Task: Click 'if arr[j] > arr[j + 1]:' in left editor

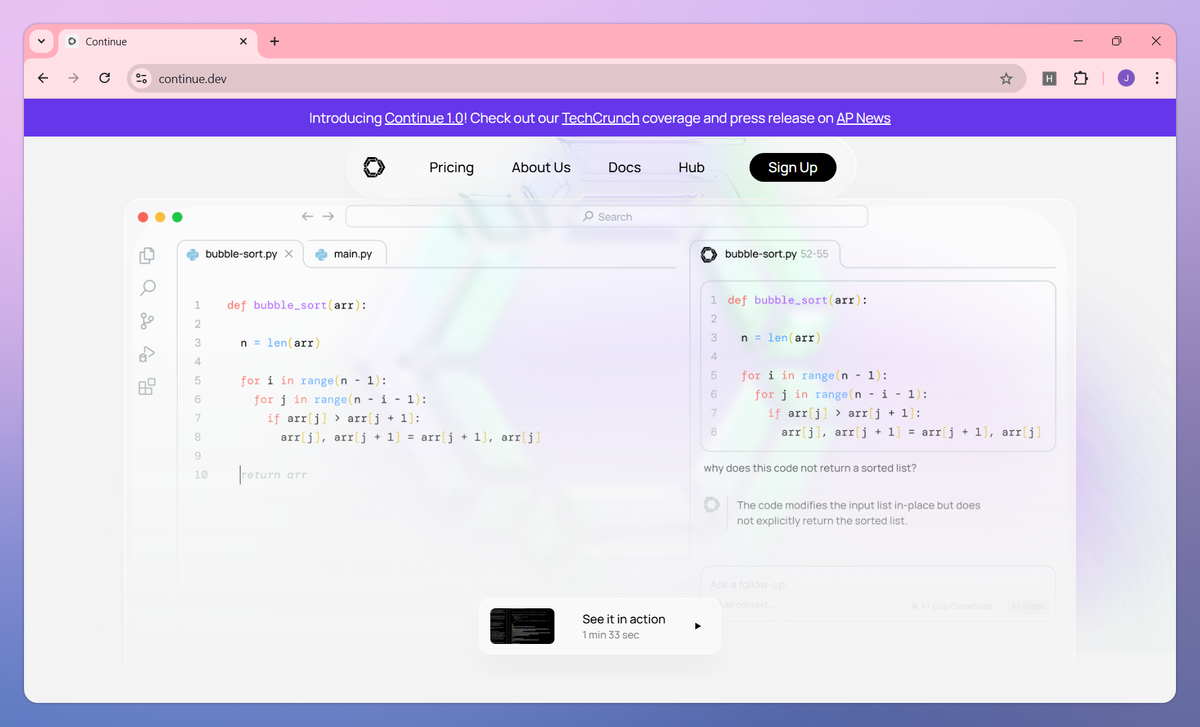Action: pos(344,418)
